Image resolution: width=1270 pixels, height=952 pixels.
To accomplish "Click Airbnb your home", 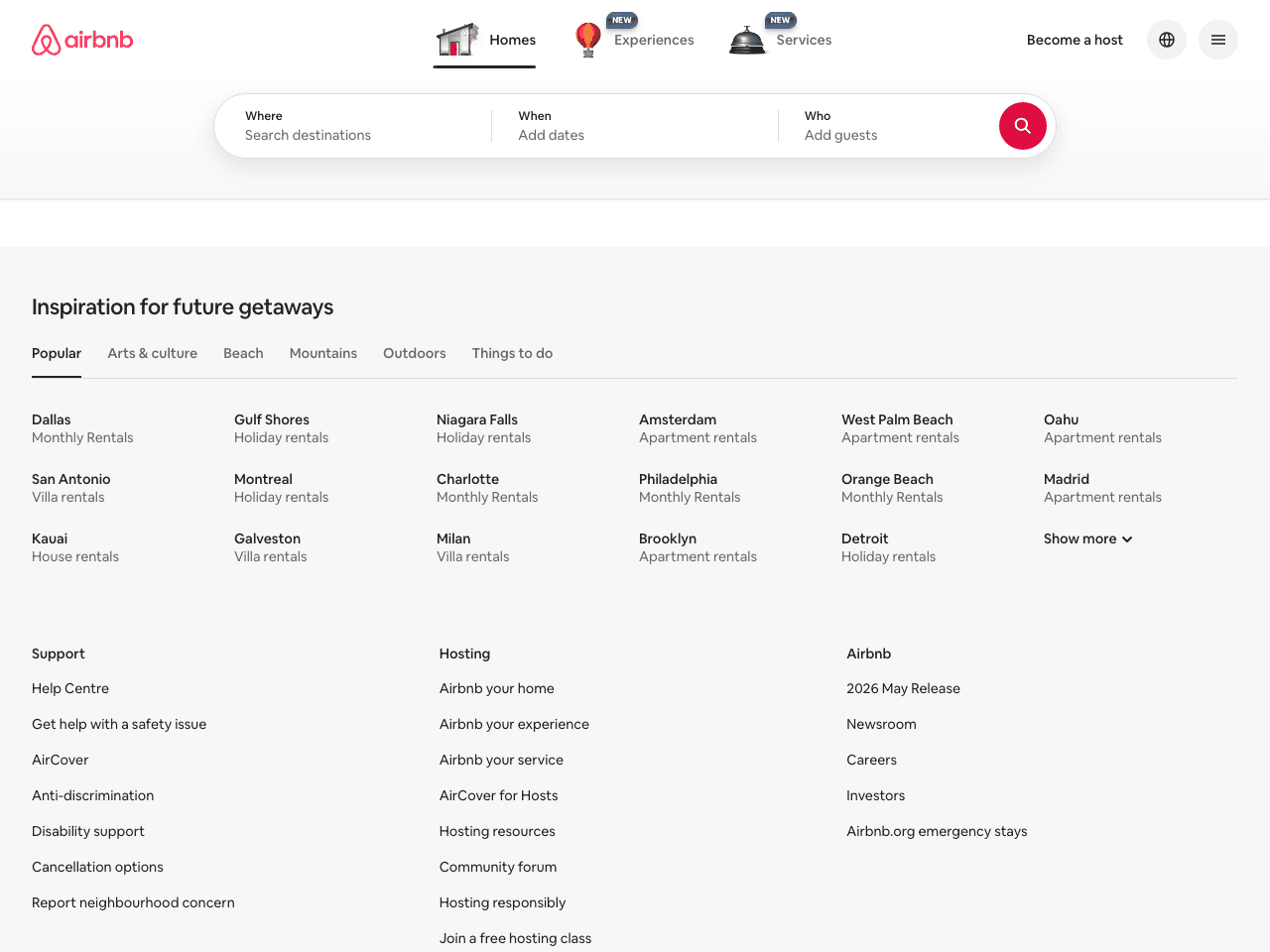I will (x=497, y=688).
